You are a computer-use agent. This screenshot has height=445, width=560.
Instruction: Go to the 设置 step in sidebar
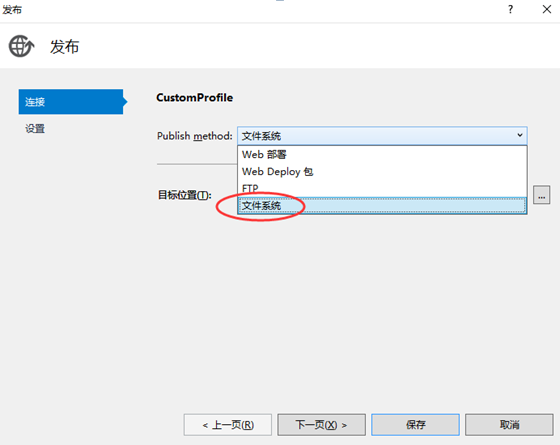point(35,129)
